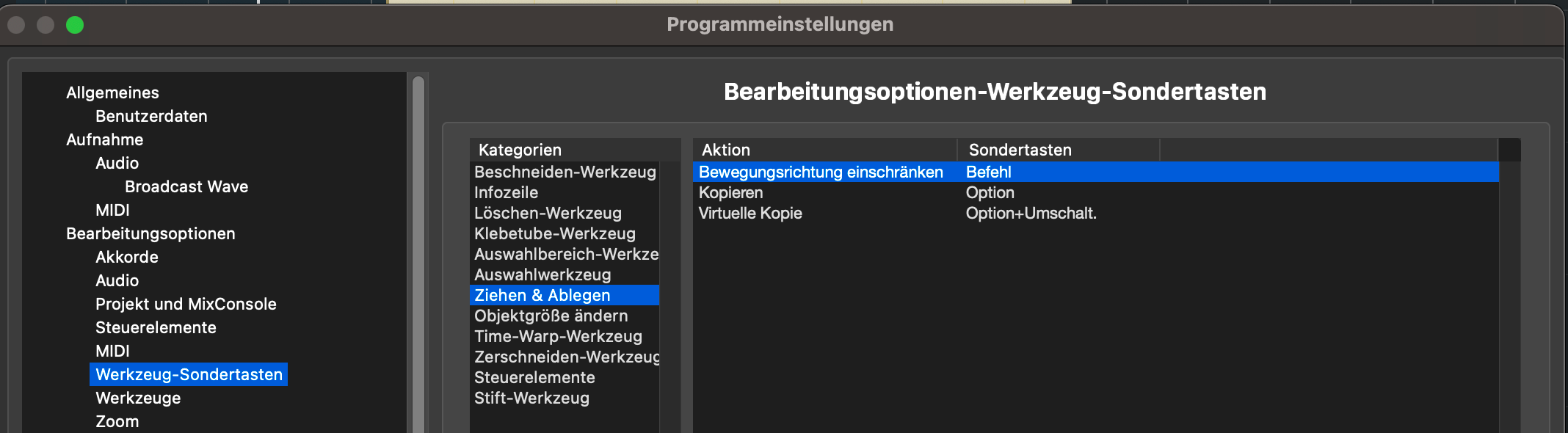The width and height of the screenshot is (1568, 433).
Task: Open the Akkorde editing options
Action: point(127,257)
